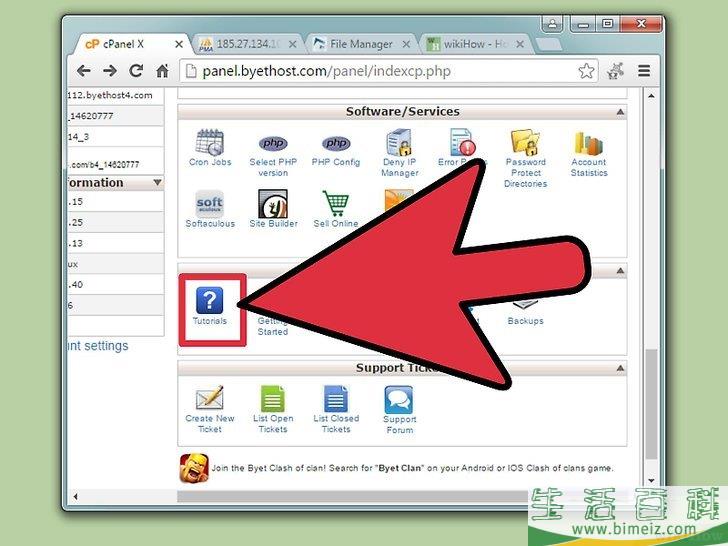Open the Chrome hamburger menu
728x546 pixels.
coord(644,71)
